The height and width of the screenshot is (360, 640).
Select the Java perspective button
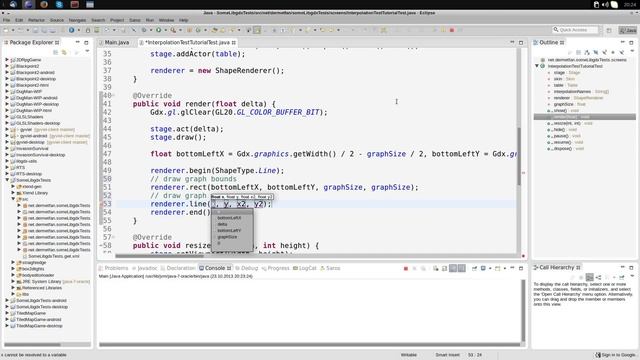tap(628, 30)
